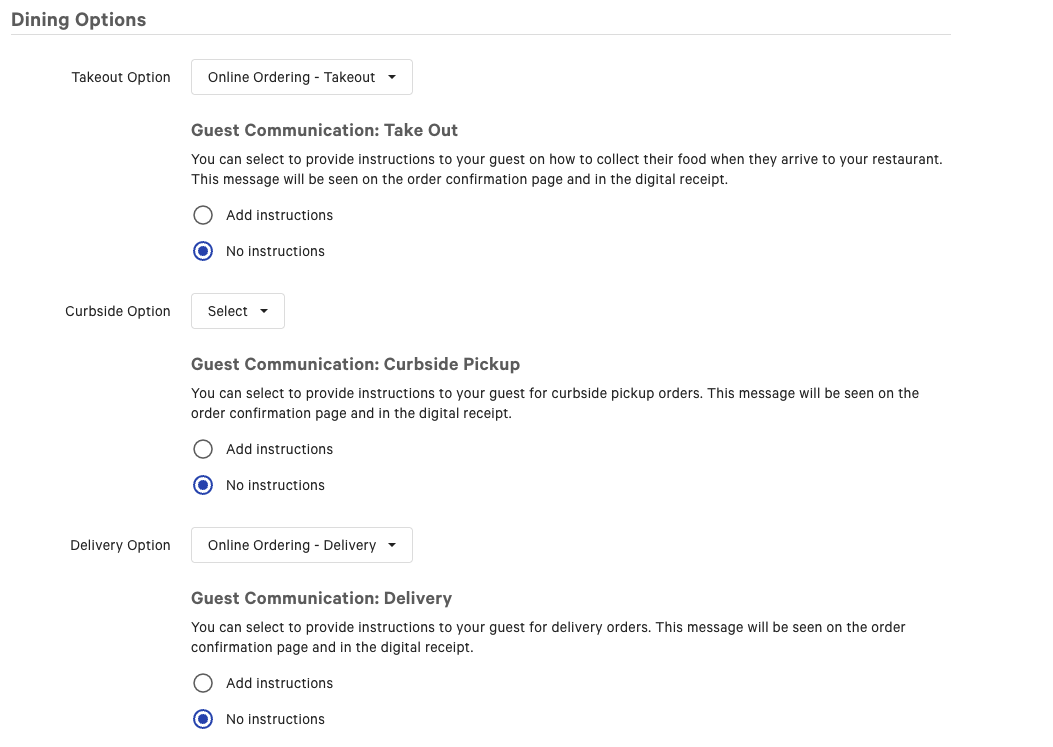Image resolution: width=1053 pixels, height=747 pixels.
Task: Select No instructions for Curbside Pickup
Action: tap(203, 485)
